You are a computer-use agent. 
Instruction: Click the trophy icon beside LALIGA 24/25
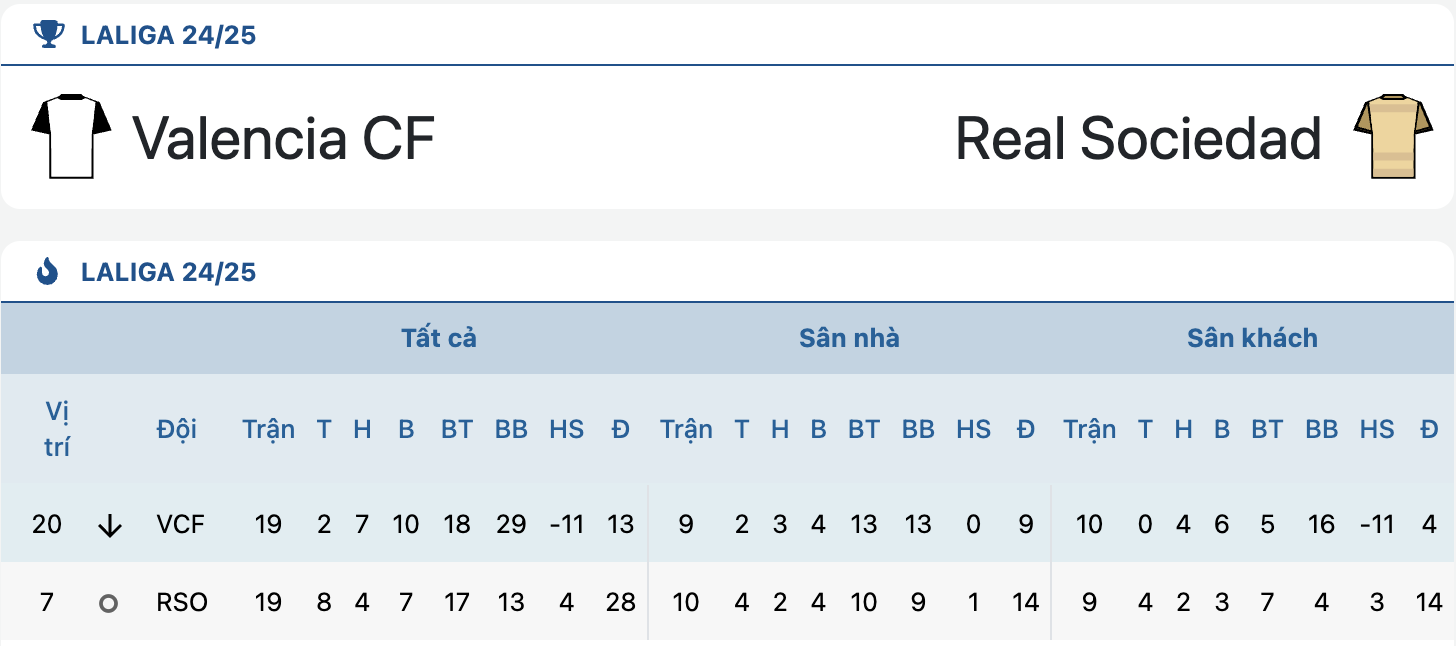click(x=47, y=36)
